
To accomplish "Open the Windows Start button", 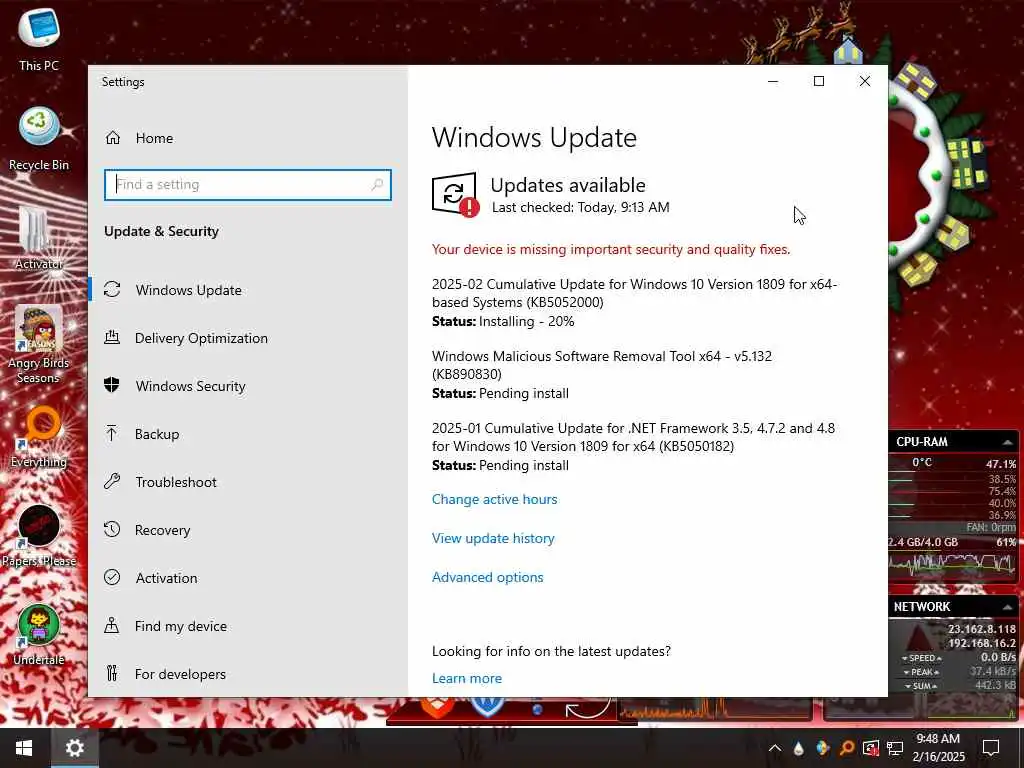I will pos(24,748).
